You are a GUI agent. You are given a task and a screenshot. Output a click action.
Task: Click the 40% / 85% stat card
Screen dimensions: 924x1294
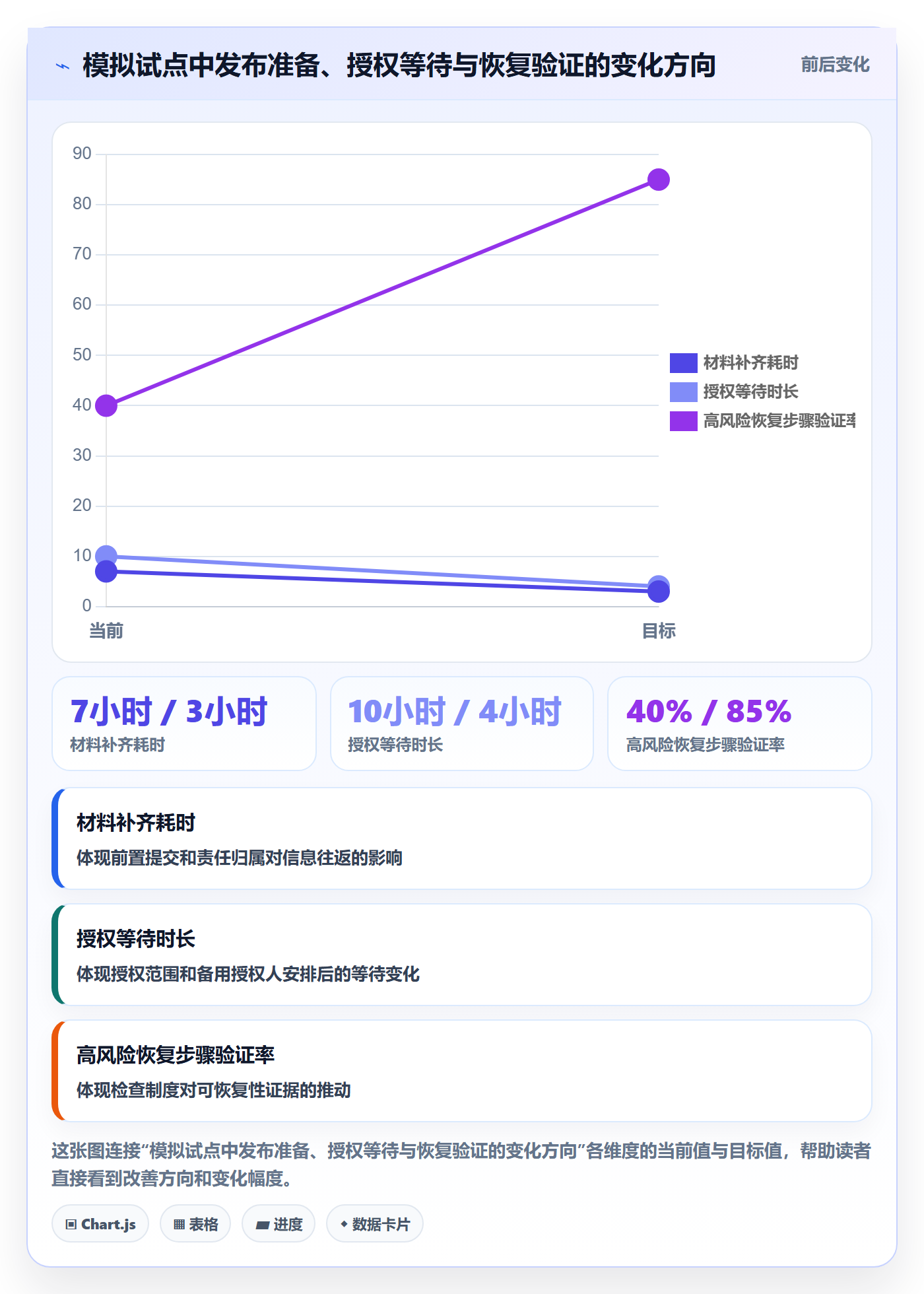pos(740,724)
